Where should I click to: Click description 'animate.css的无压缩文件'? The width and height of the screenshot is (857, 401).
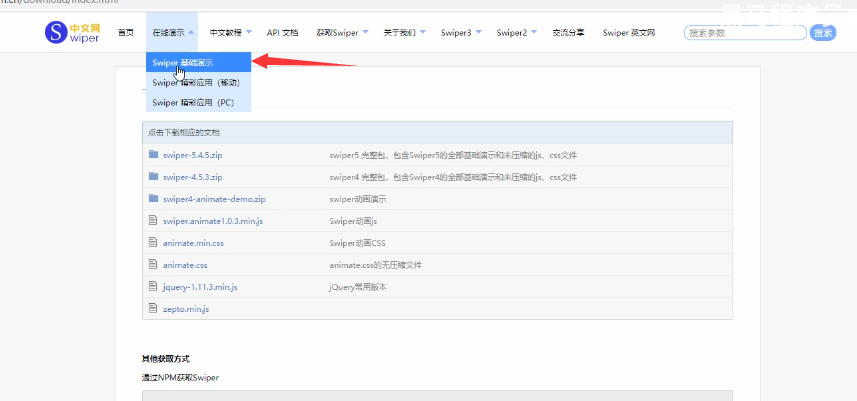(x=375, y=265)
